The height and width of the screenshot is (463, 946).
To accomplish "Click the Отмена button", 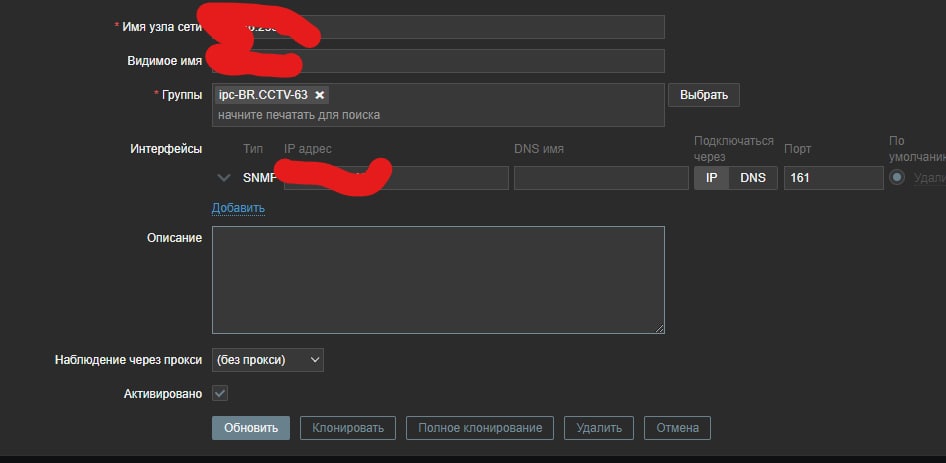I will pyautogui.click(x=678, y=428).
